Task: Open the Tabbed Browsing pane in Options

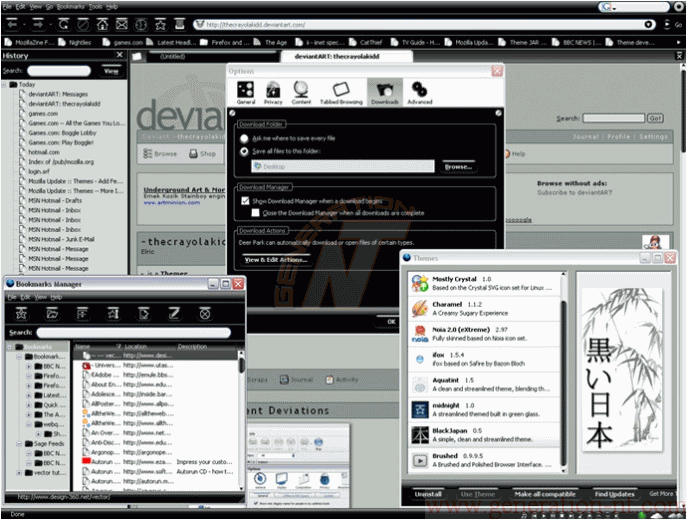Action: click(x=341, y=92)
